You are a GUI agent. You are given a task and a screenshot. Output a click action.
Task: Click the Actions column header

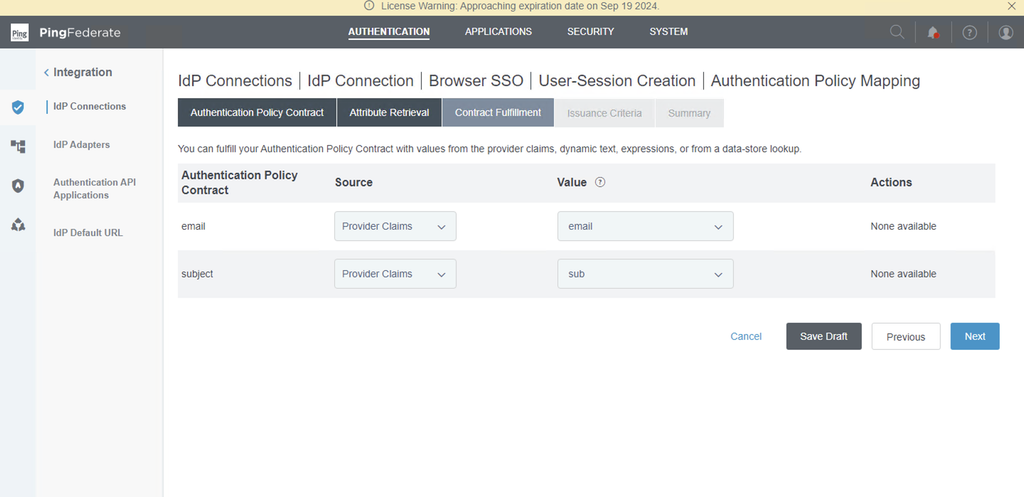(x=891, y=183)
